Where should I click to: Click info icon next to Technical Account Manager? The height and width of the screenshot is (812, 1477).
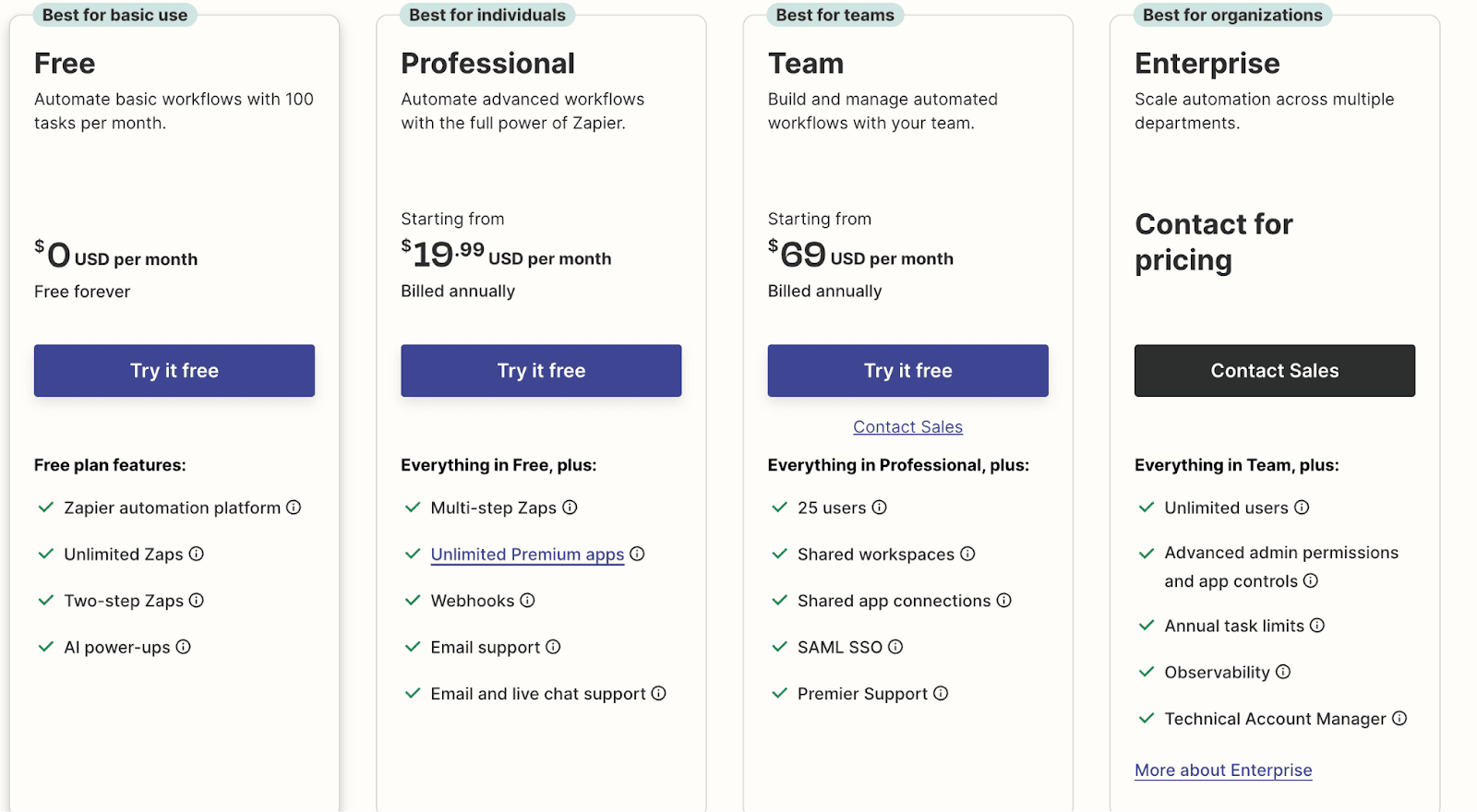1399,719
